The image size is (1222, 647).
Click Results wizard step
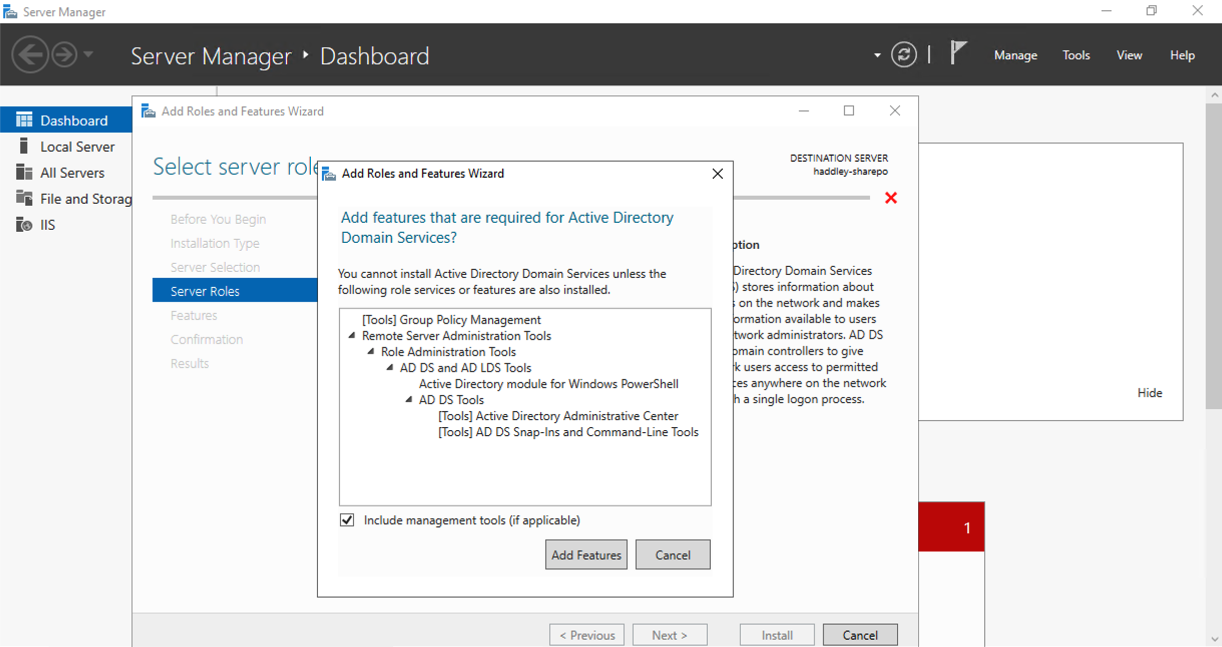[x=190, y=363]
